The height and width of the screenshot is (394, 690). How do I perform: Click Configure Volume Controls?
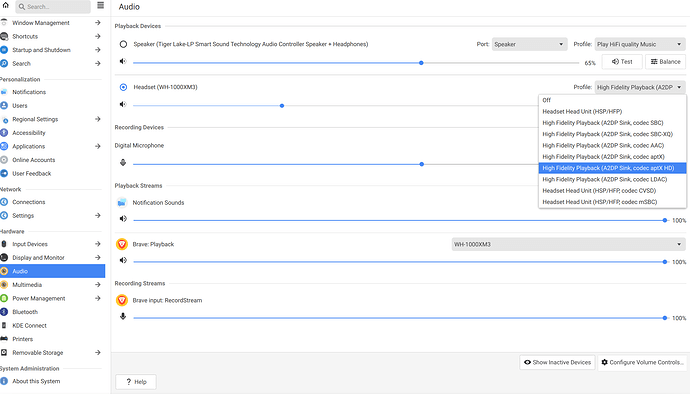click(x=642, y=362)
